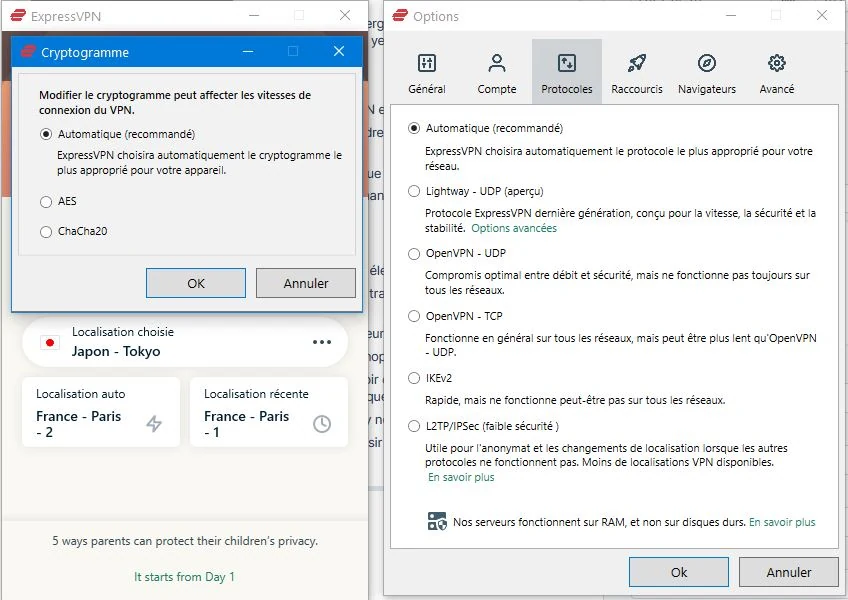
Task: Choose Lightway - UDP (aperçu) protocol
Action: pyautogui.click(x=414, y=191)
